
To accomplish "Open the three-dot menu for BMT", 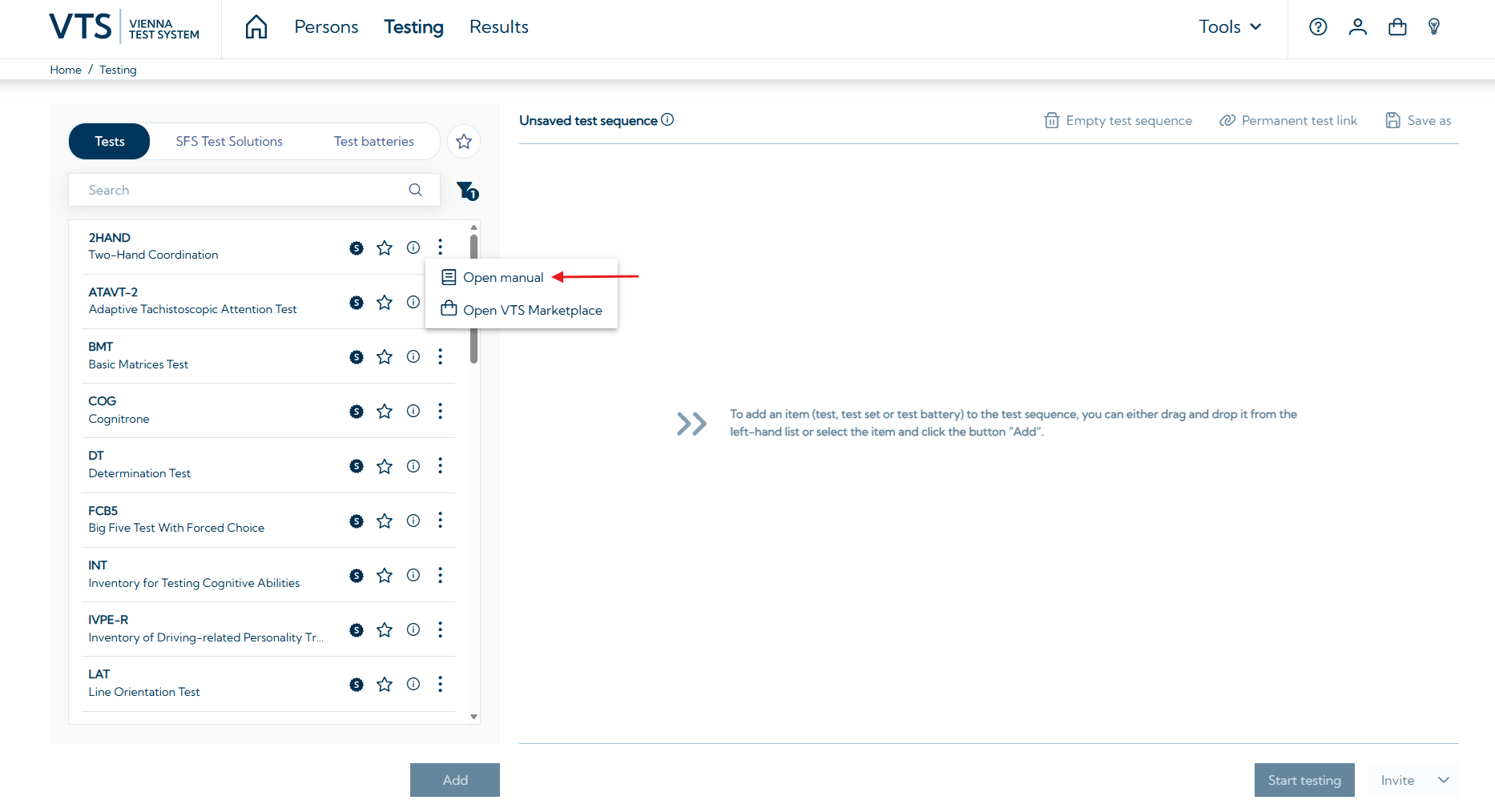I will pos(440,356).
